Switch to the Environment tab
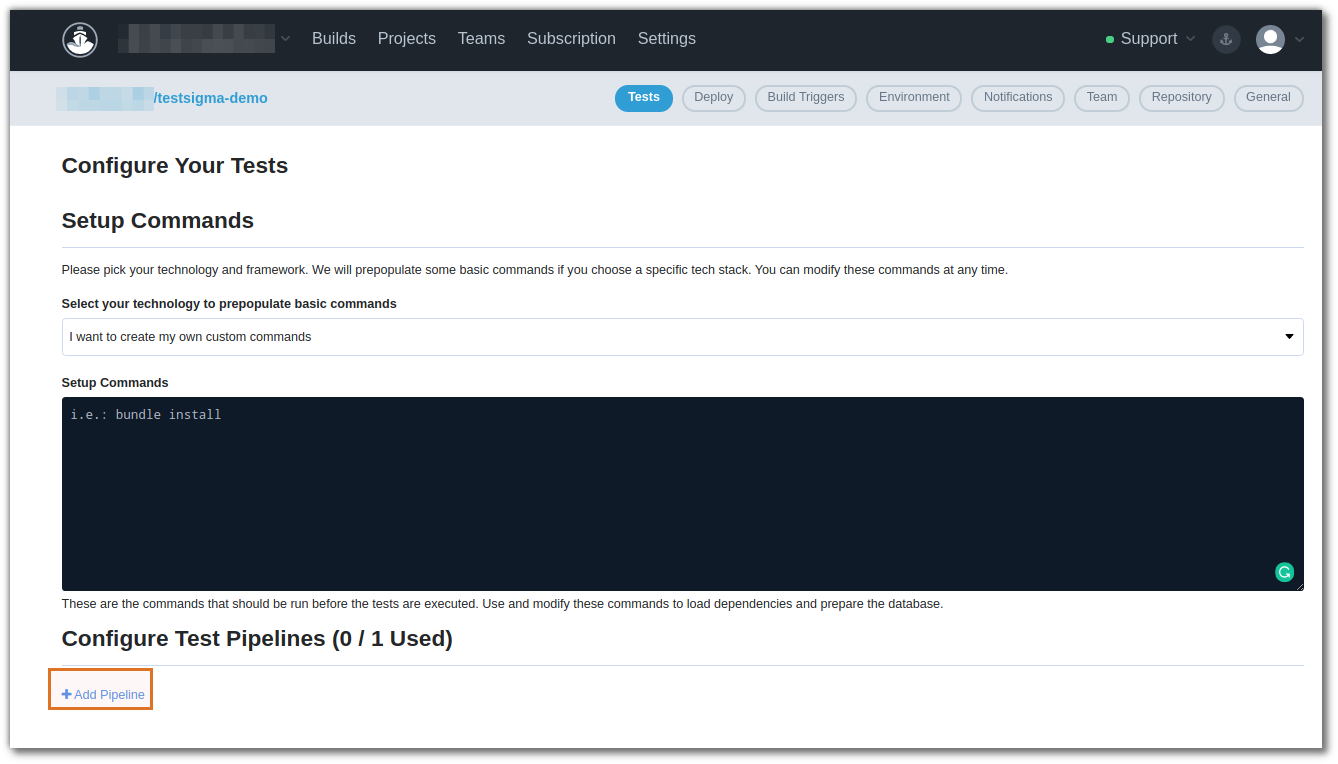This screenshot has height=764, width=1338. coord(913,97)
